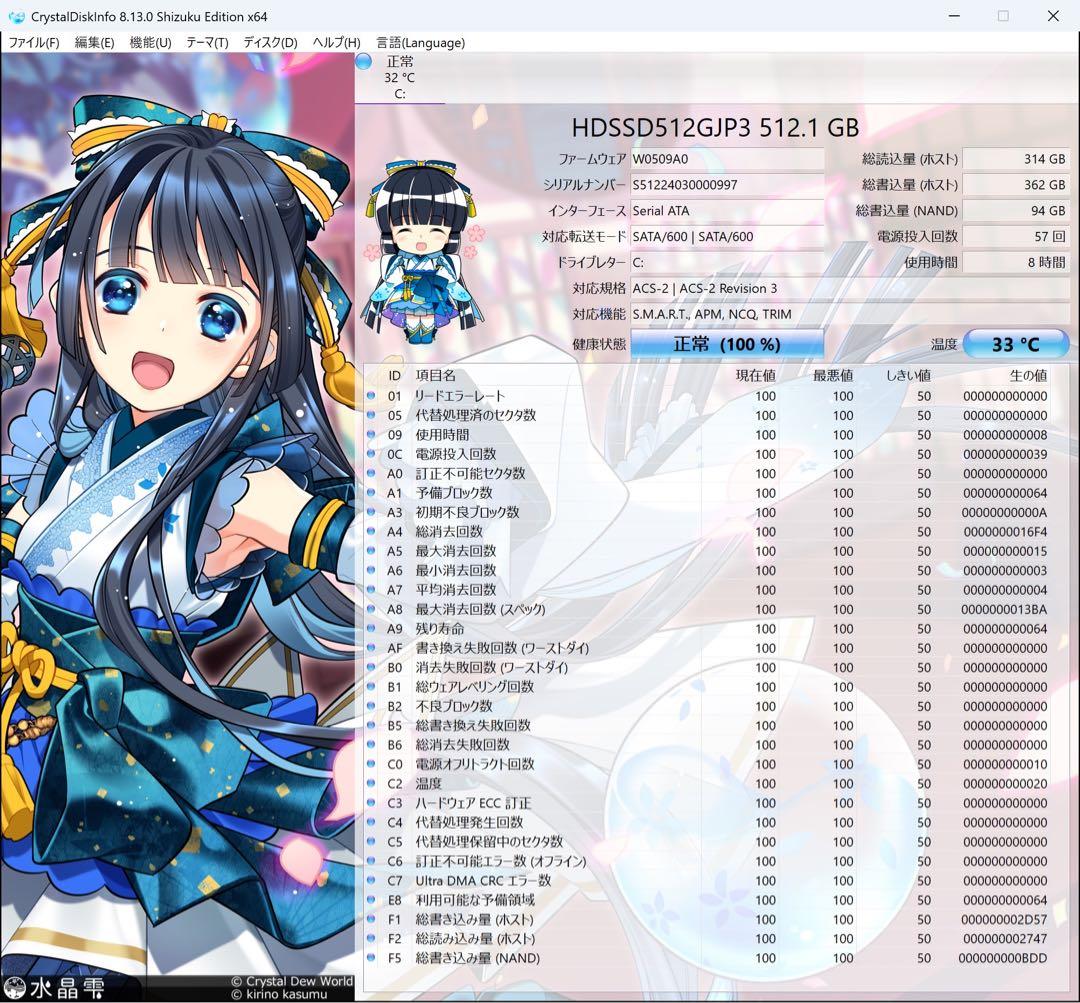
Task: Select the C: drive health icon at top
Action: [x=364, y=61]
